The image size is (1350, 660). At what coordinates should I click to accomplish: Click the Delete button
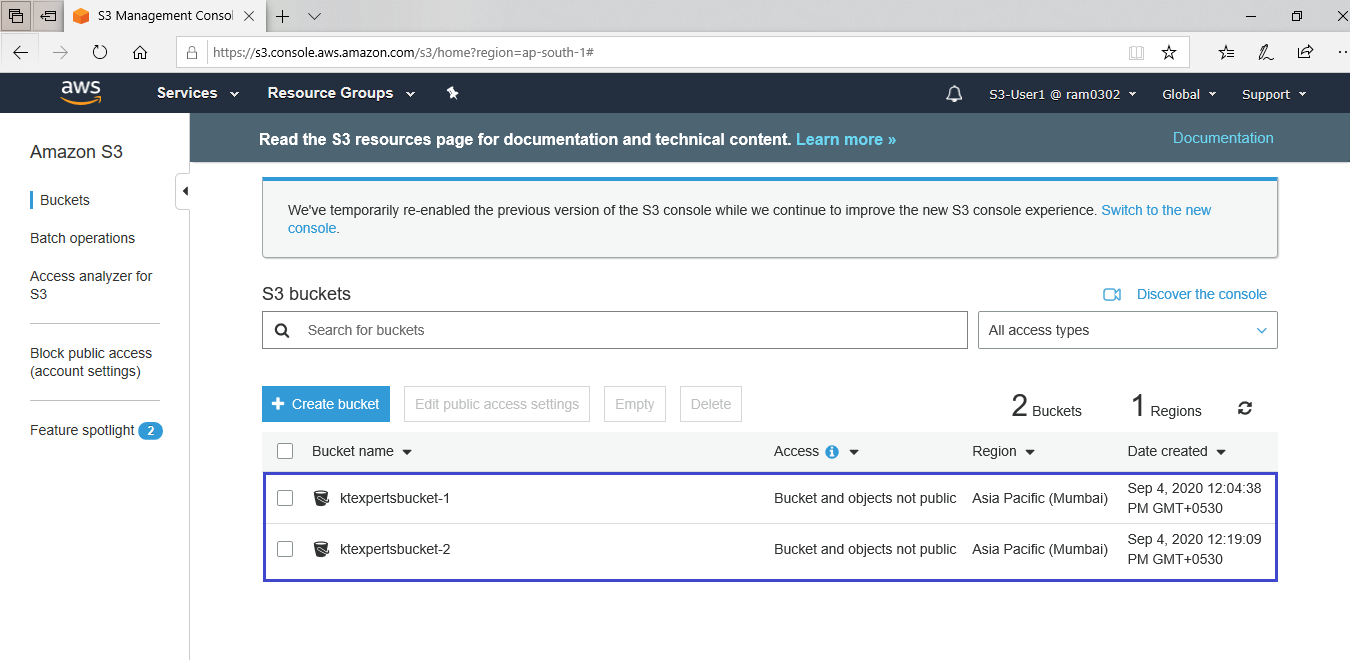point(711,404)
